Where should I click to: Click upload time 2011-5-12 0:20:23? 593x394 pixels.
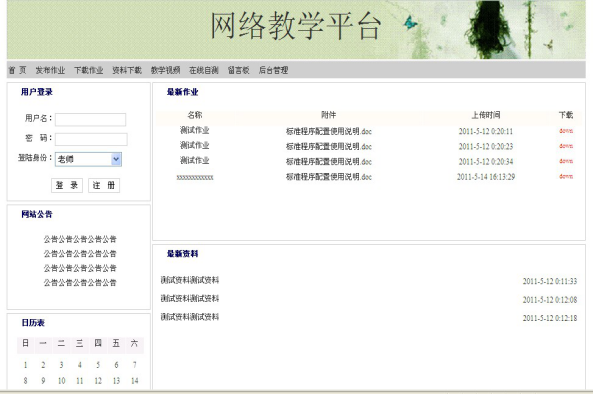[486, 146]
